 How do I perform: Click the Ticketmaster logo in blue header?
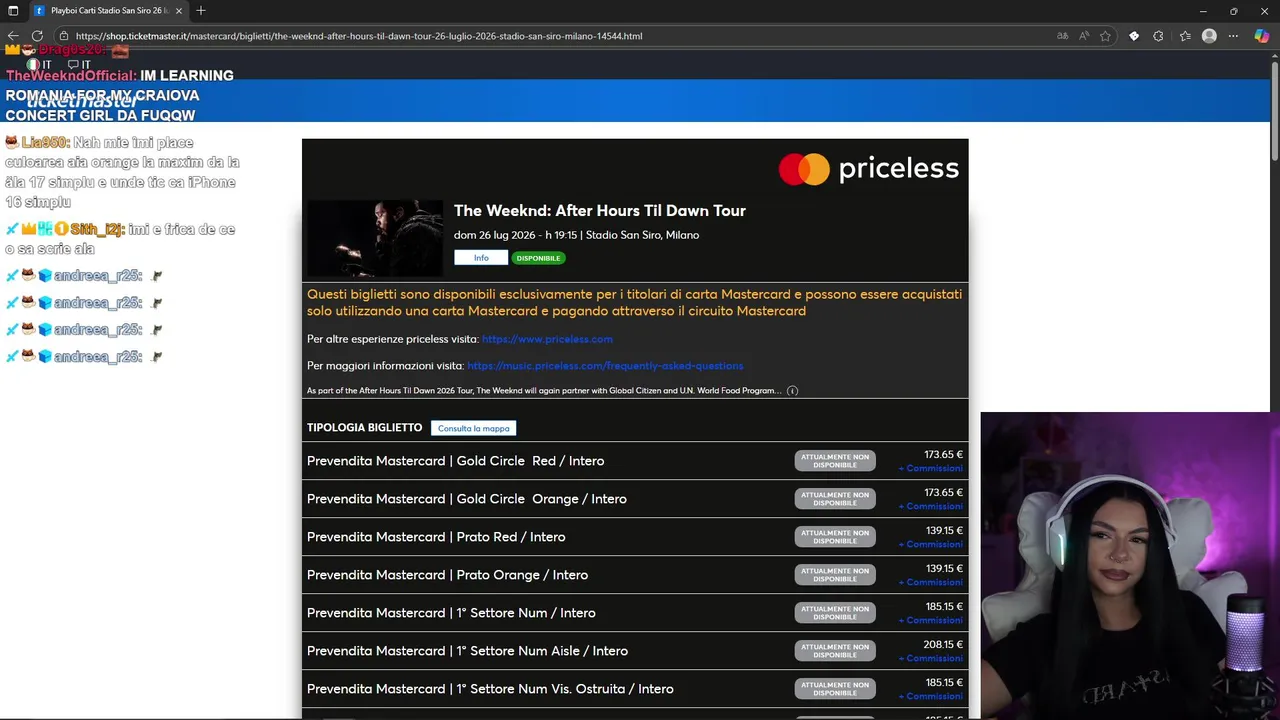coord(82,101)
